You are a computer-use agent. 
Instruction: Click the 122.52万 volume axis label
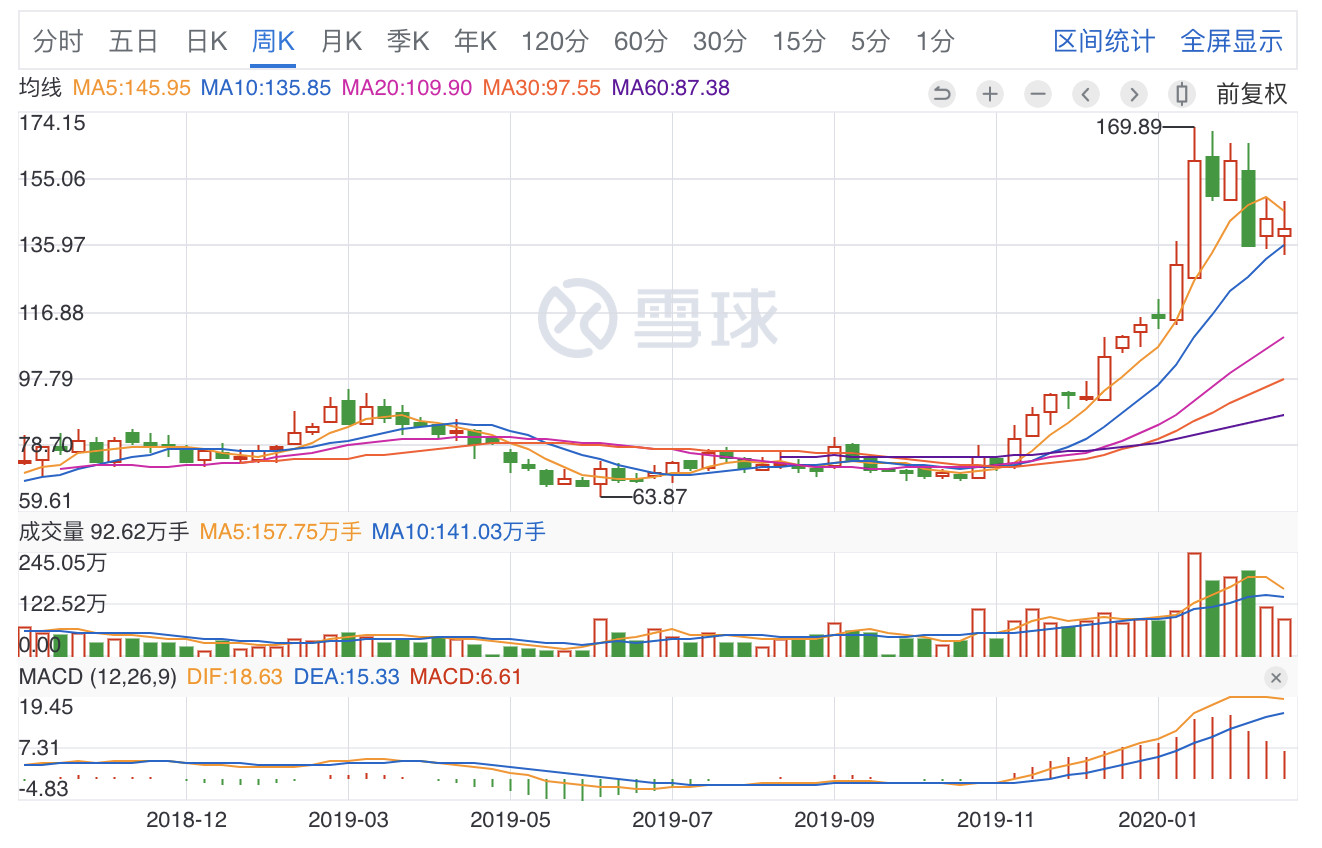coord(62,604)
